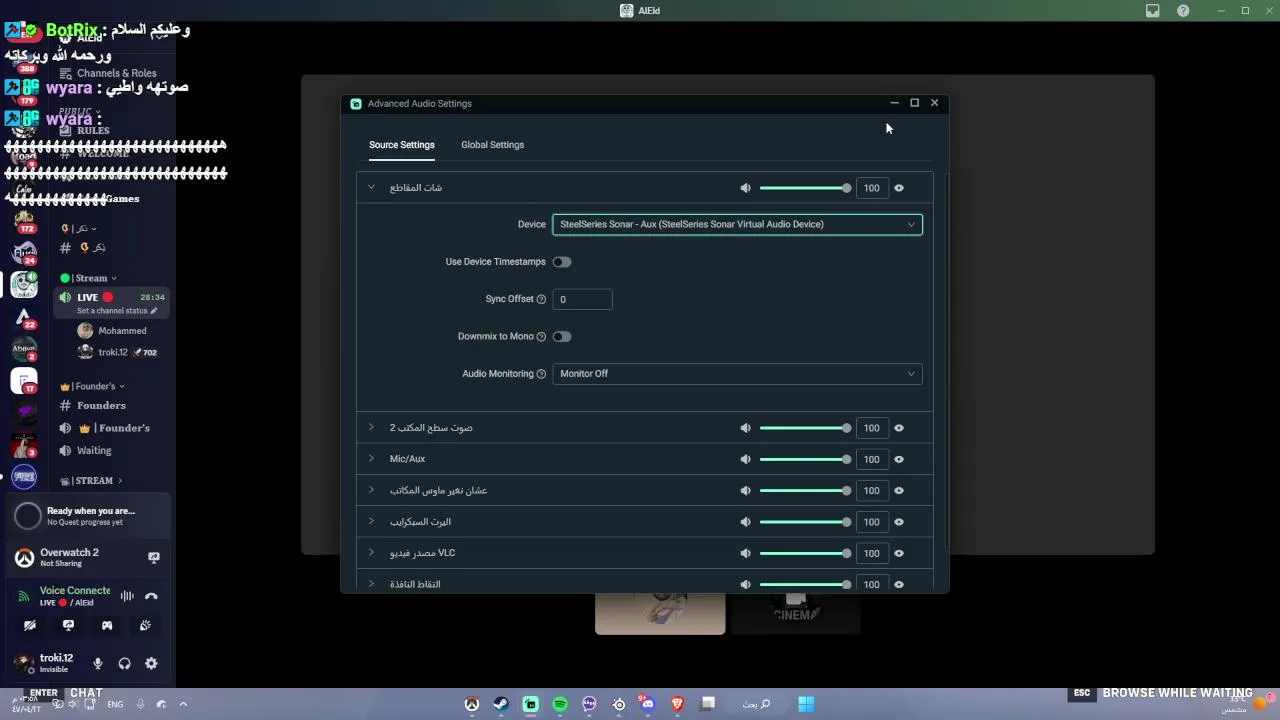Open Downmix to Mono help icon
Screen dimensions: 1280x720
[541, 336]
